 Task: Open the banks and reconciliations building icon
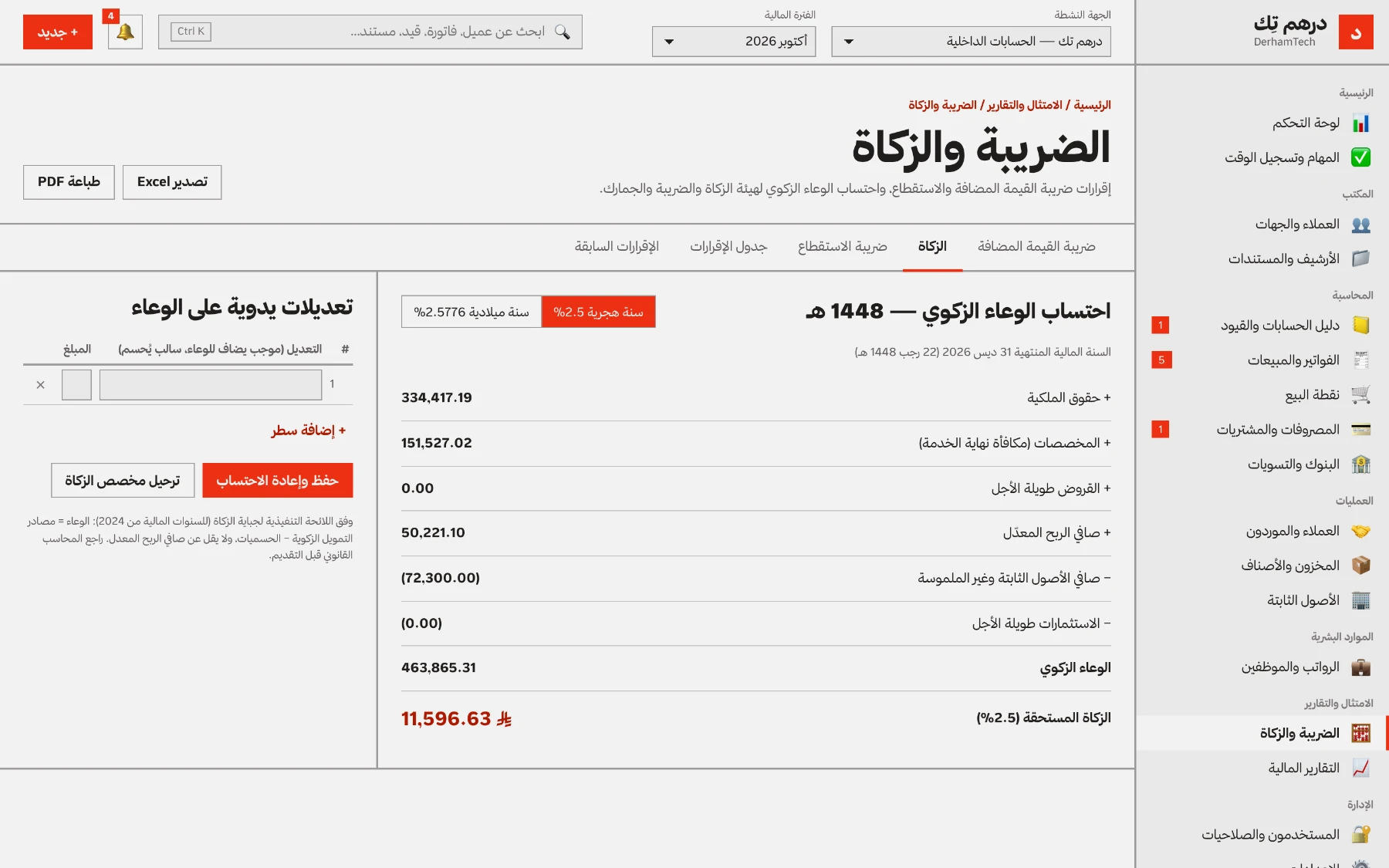point(1360,464)
